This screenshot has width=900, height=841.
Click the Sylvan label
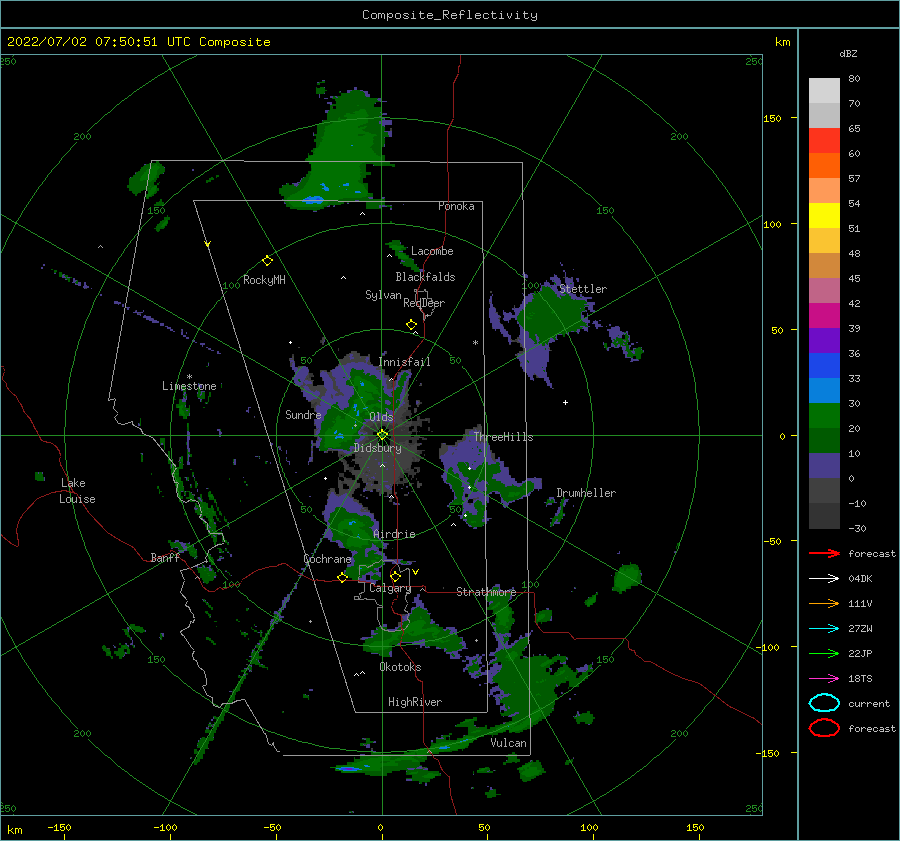tap(383, 295)
